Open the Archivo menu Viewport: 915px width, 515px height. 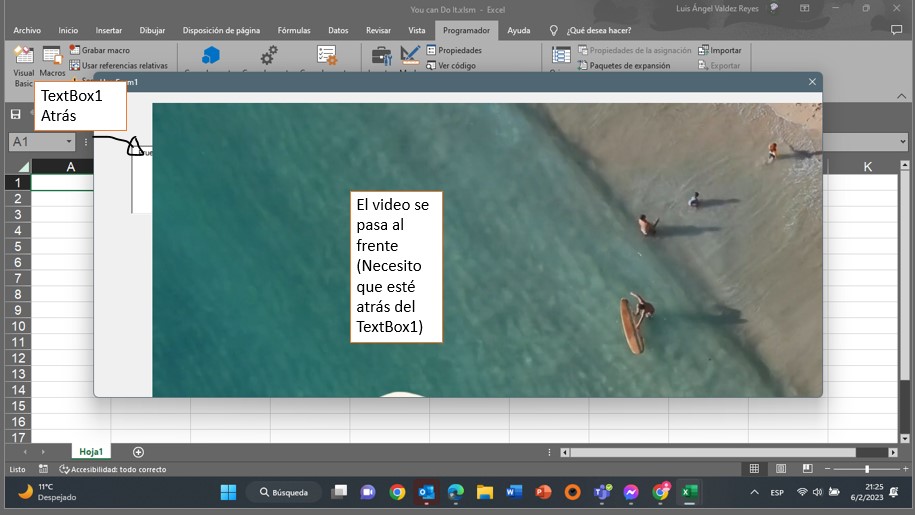coord(27,30)
